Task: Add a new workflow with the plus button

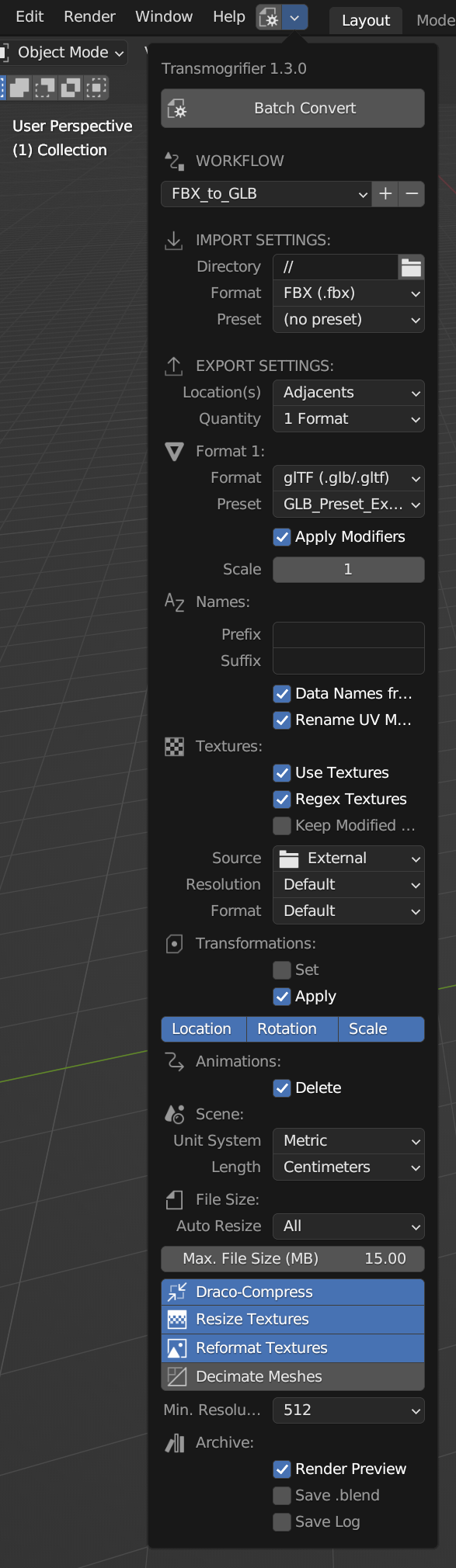Action: pyautogui.click(x=385, y=194)
